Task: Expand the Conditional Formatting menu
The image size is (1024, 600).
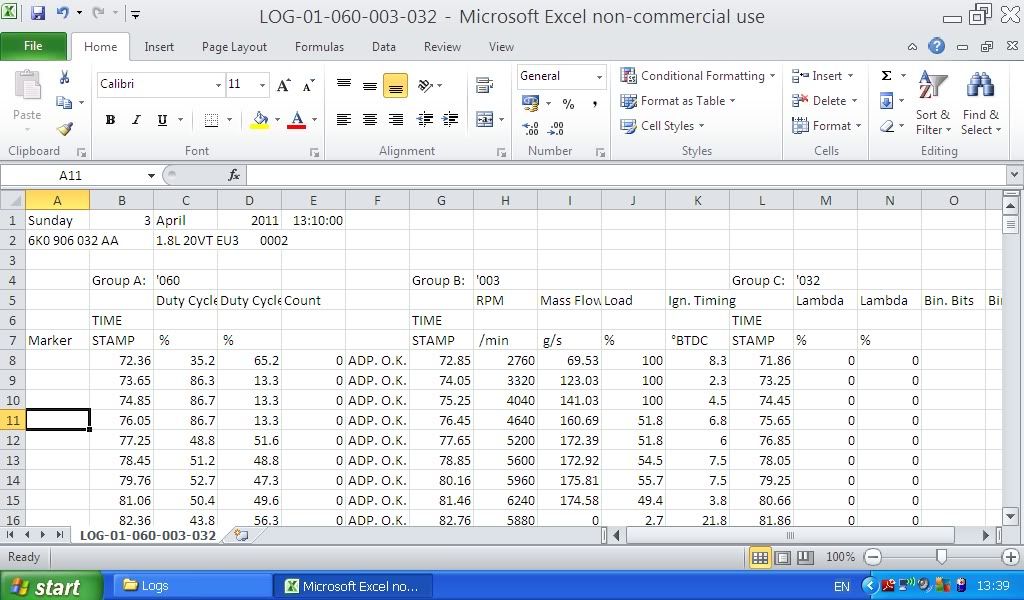Action: [x=698, y=76]
